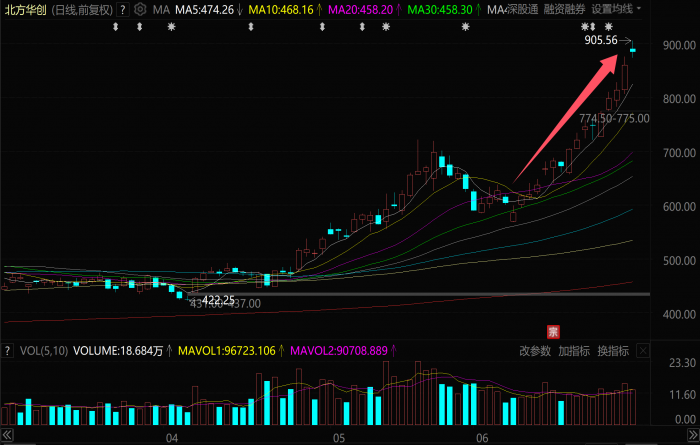
Task: Click the VOL indicator help question mark
Action: coord(7,351)
